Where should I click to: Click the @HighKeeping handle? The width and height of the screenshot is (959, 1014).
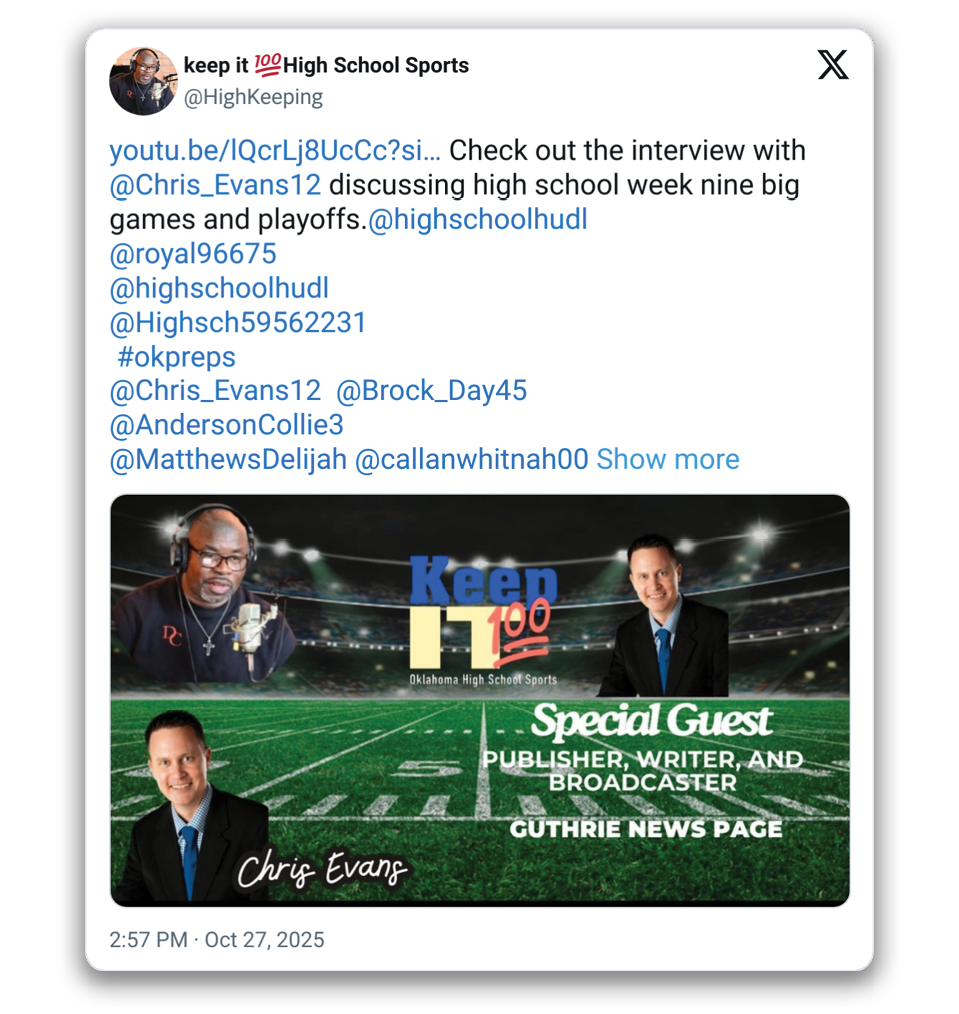point(253,97)
